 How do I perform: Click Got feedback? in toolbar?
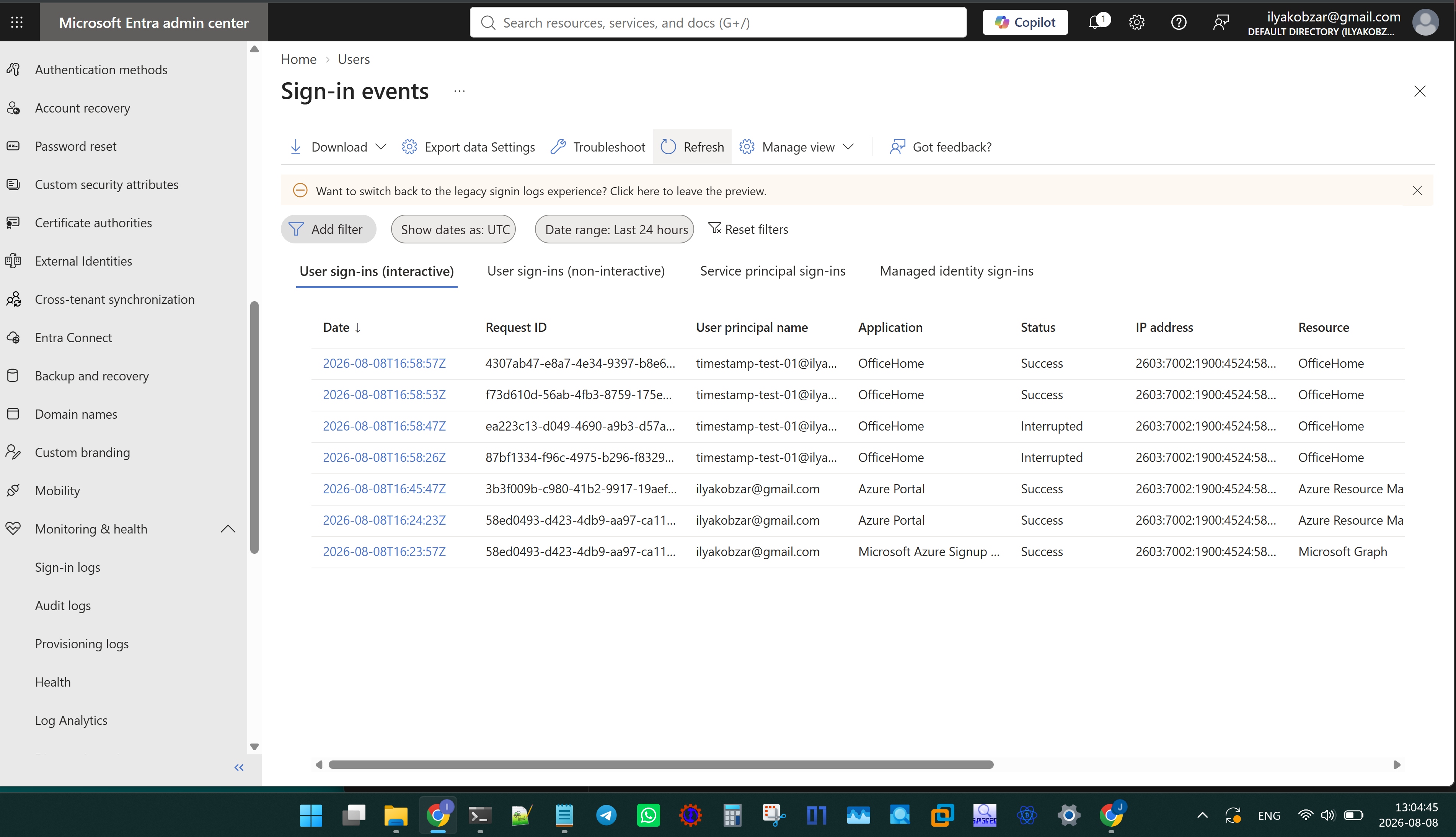point(941,147)
